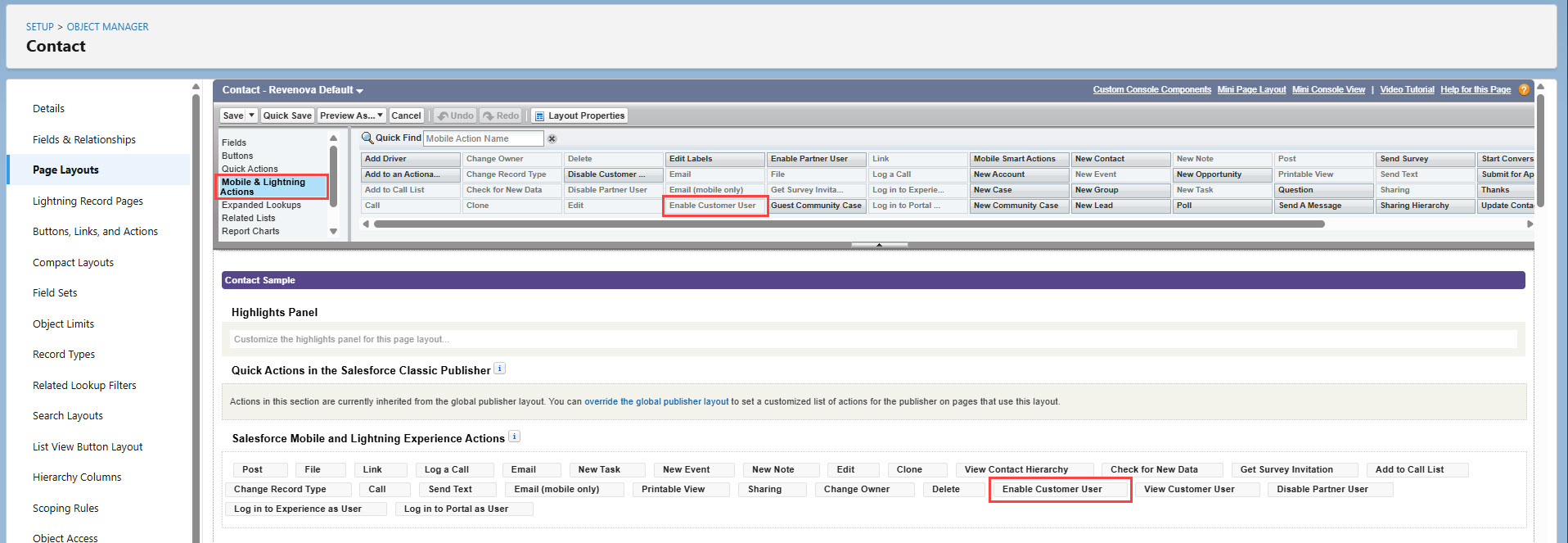The width and height of the screenshot is (1568, 543).
Task: Click info icon beside Quick Actions in Classic Publisher
Action: click(x=500, y=369)
